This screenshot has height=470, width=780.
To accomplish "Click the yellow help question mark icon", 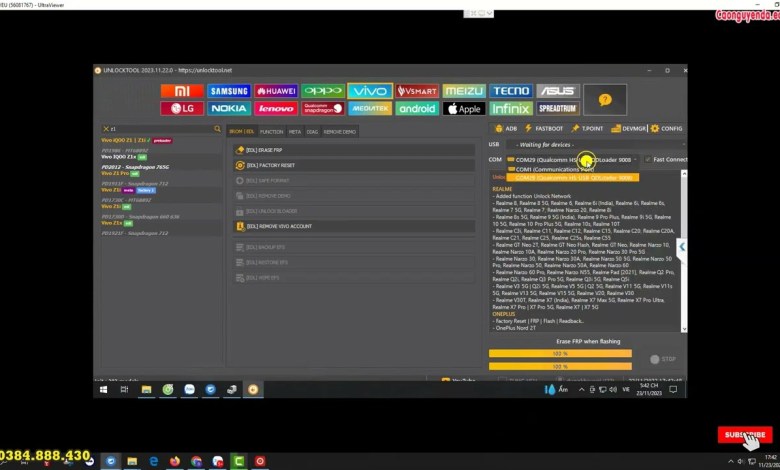I will point(604,99).
